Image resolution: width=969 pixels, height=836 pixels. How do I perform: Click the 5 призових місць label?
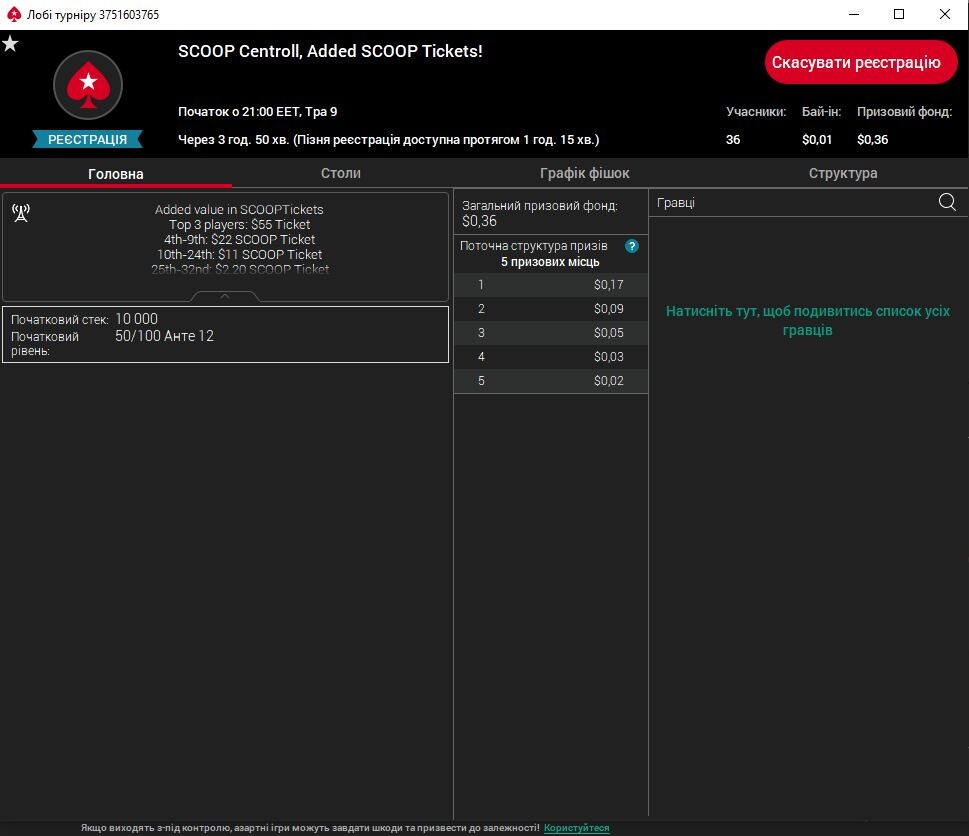[550, 262]
